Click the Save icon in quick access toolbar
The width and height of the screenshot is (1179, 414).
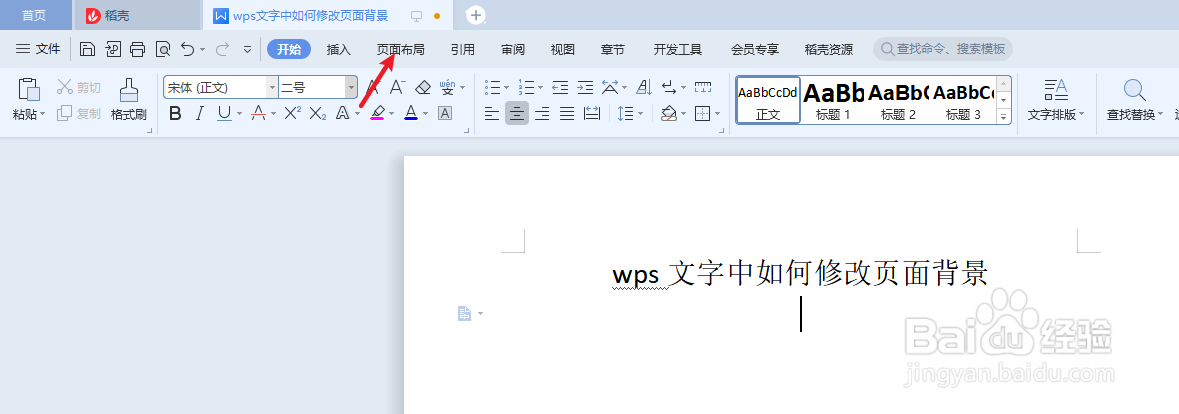87,50
